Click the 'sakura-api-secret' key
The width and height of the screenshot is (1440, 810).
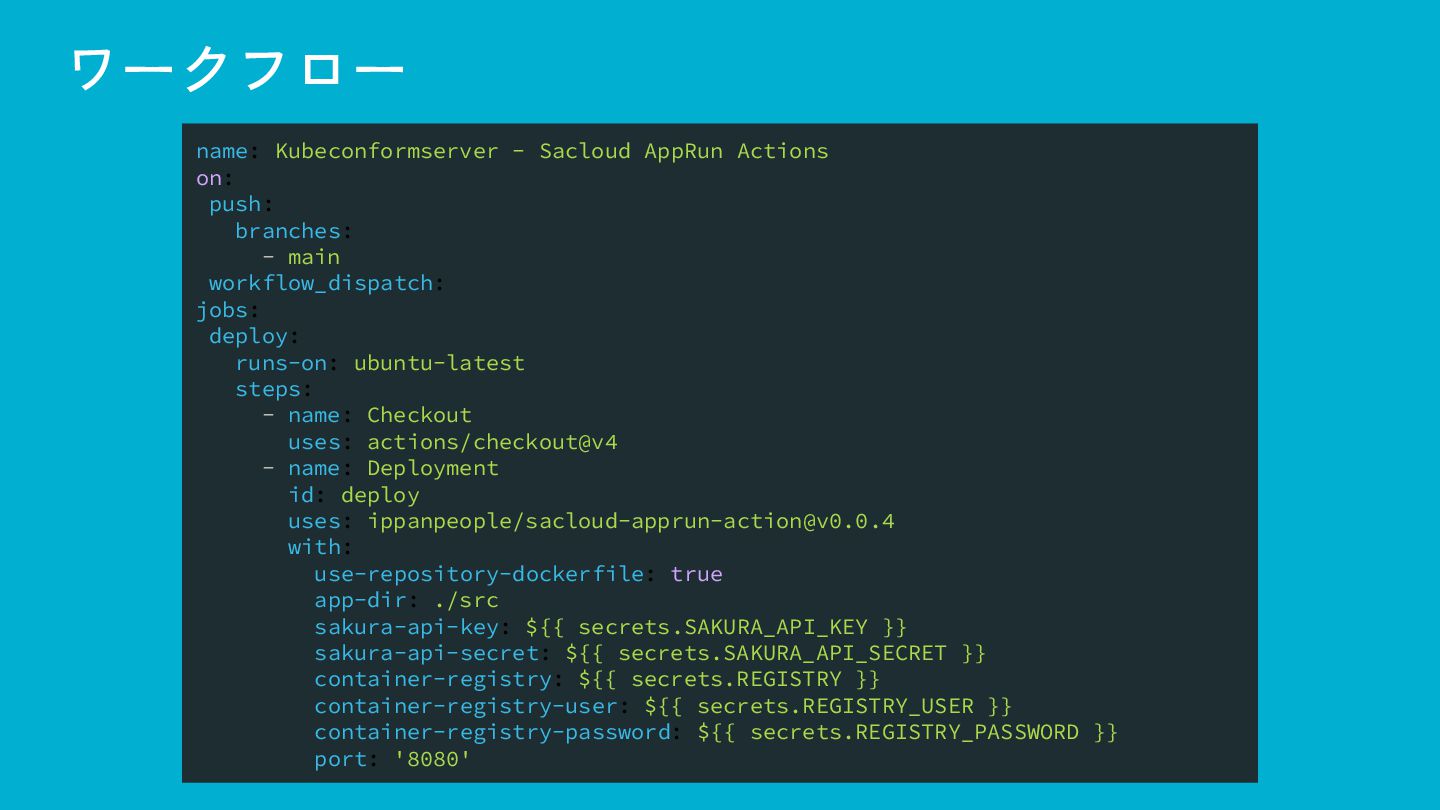pos(426,653)
